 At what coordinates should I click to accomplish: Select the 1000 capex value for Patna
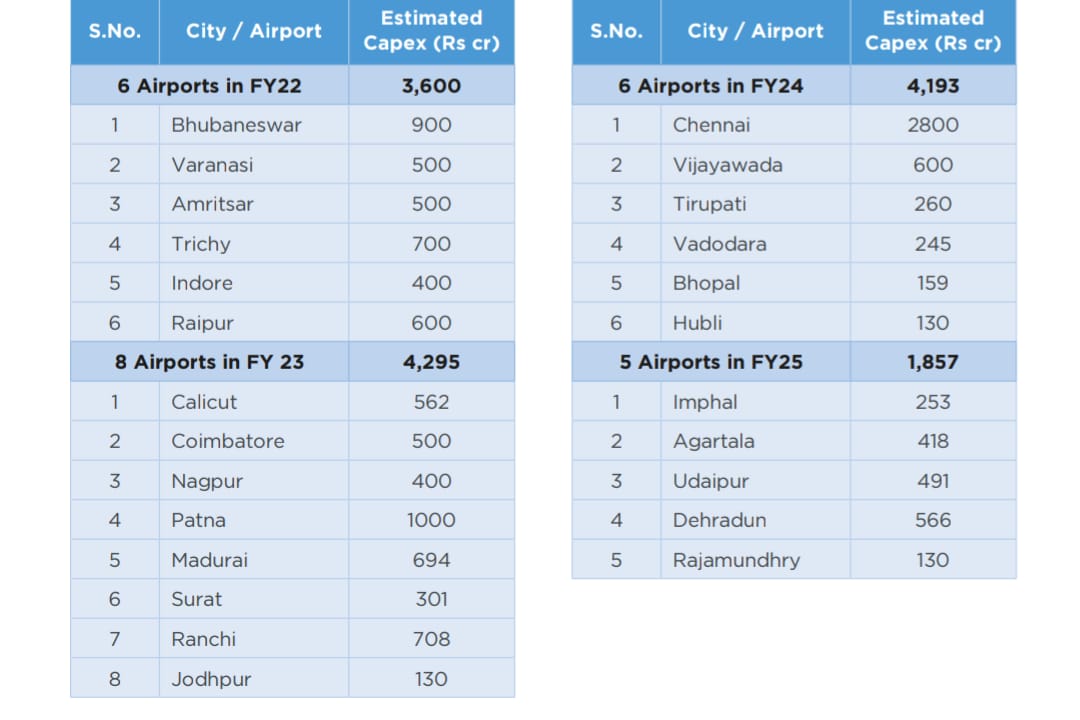pos(431,520)
